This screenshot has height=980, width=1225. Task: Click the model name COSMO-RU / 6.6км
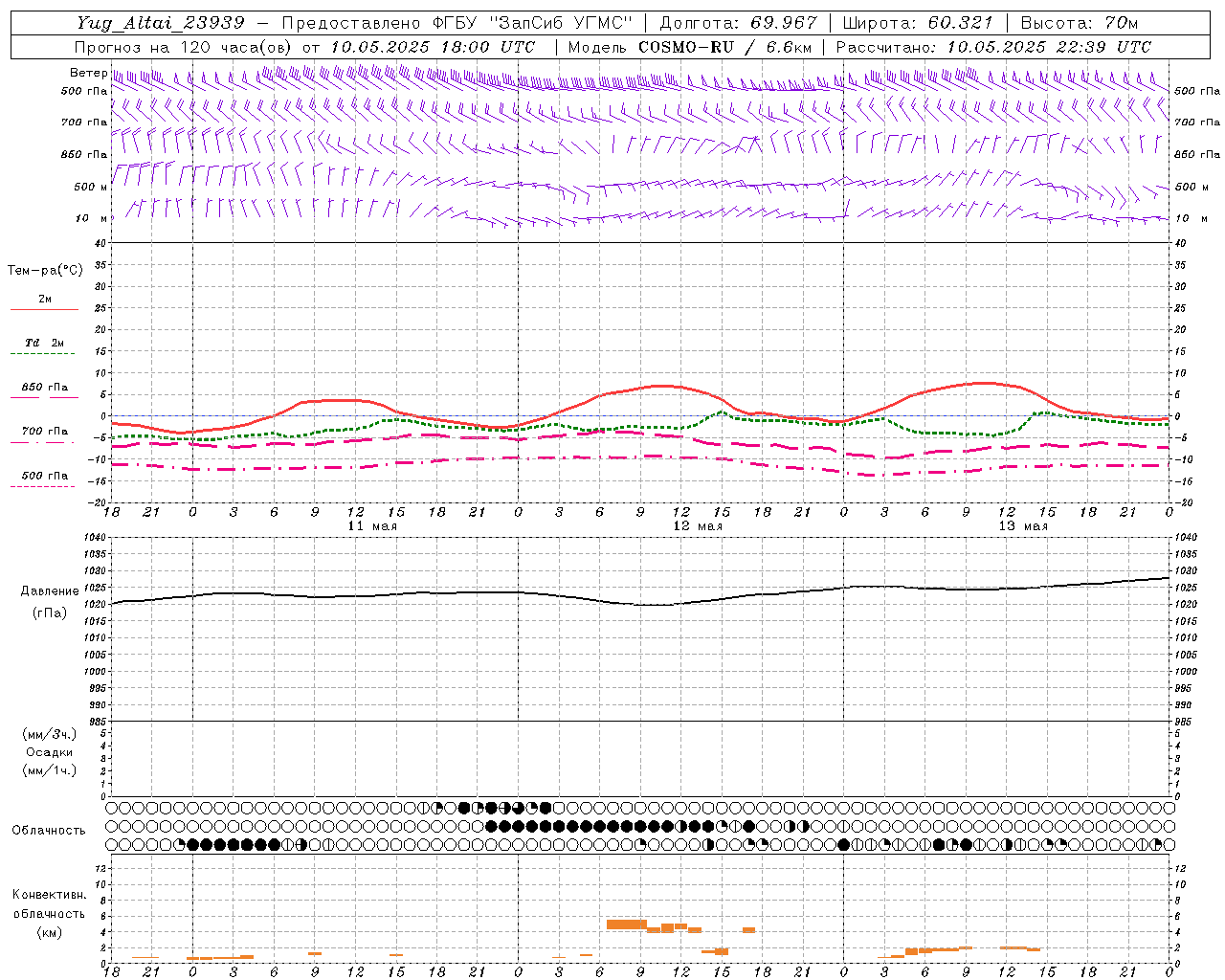pyautogui.click(x=725, y=47)
